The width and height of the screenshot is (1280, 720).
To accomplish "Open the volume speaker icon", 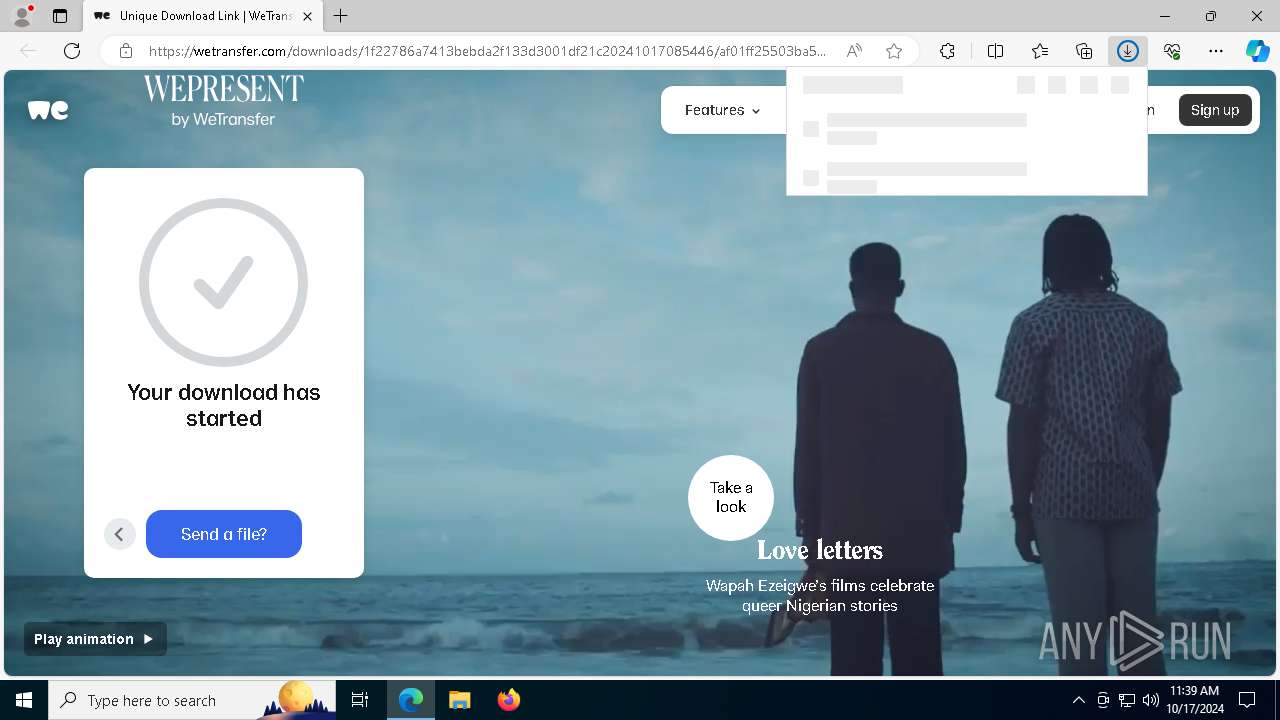I will click(x=1151, y=700).
